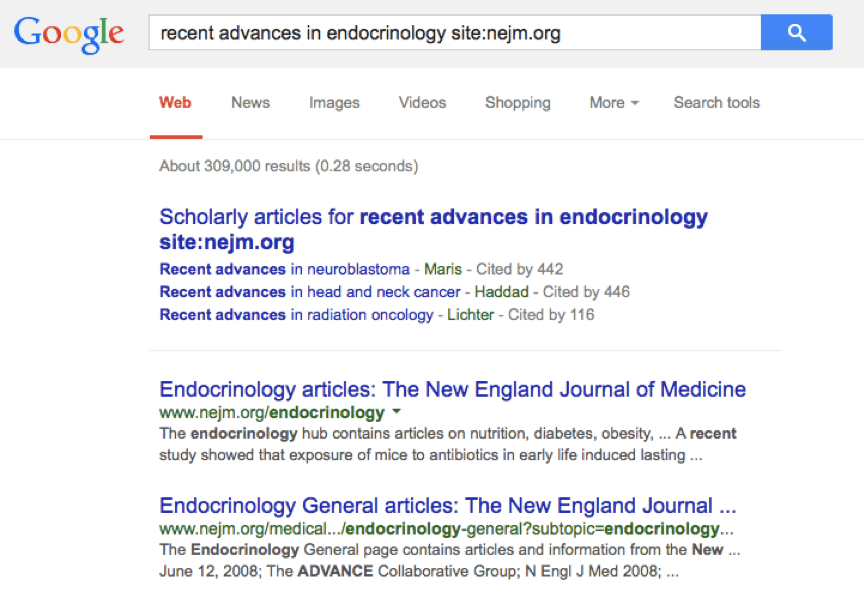Click into the search query field
Viewport: 864px width, 602px height.
coord(455,32)
